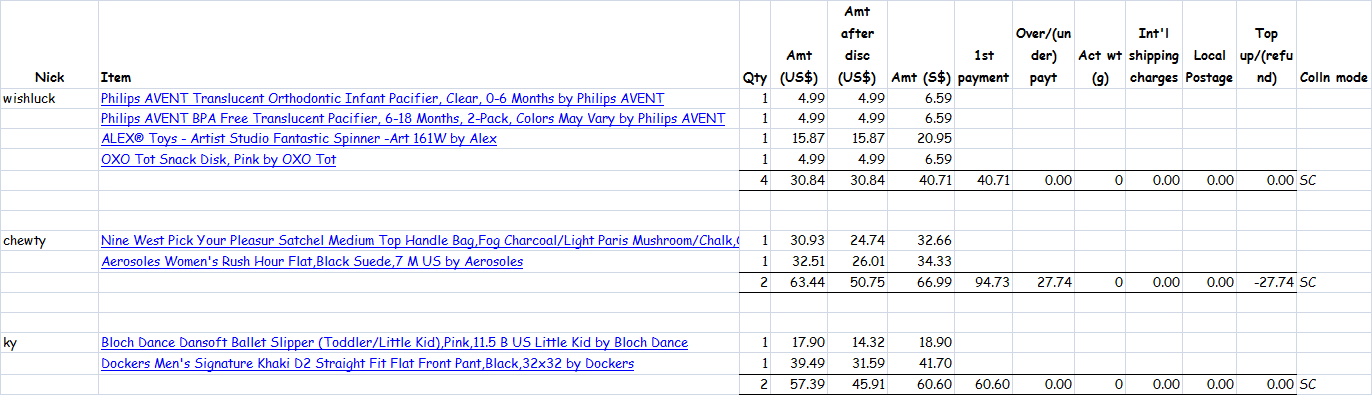Viewport: 1372px width, 395px height.
Task: Open the ALEX Toys Artist Studio Spinner link
Action: [299, 139]
